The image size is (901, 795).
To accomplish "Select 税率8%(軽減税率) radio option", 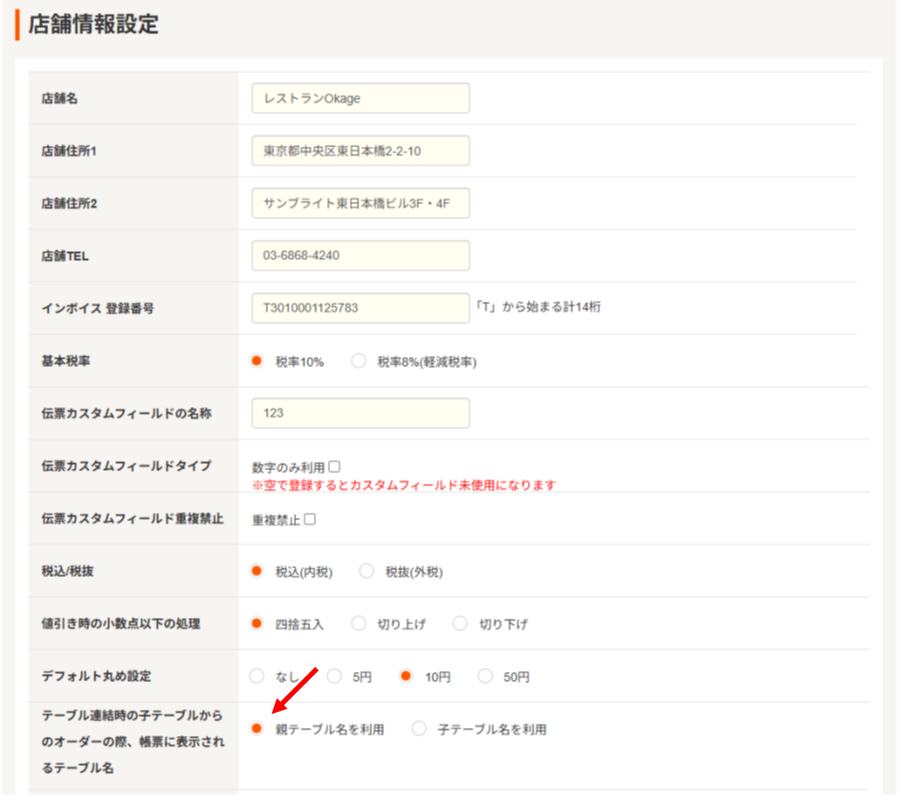I will pos(359,362).
